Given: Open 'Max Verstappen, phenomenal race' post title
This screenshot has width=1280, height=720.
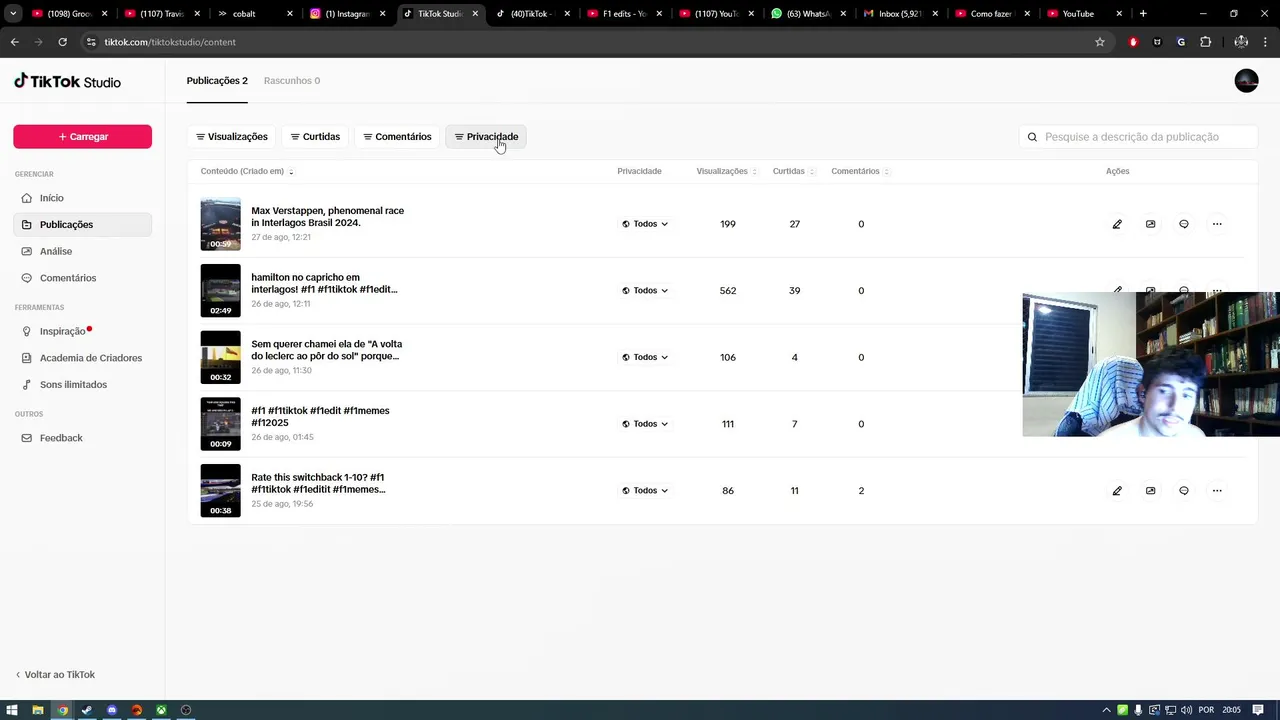Looking at the screenshot, I should [327, 217].
